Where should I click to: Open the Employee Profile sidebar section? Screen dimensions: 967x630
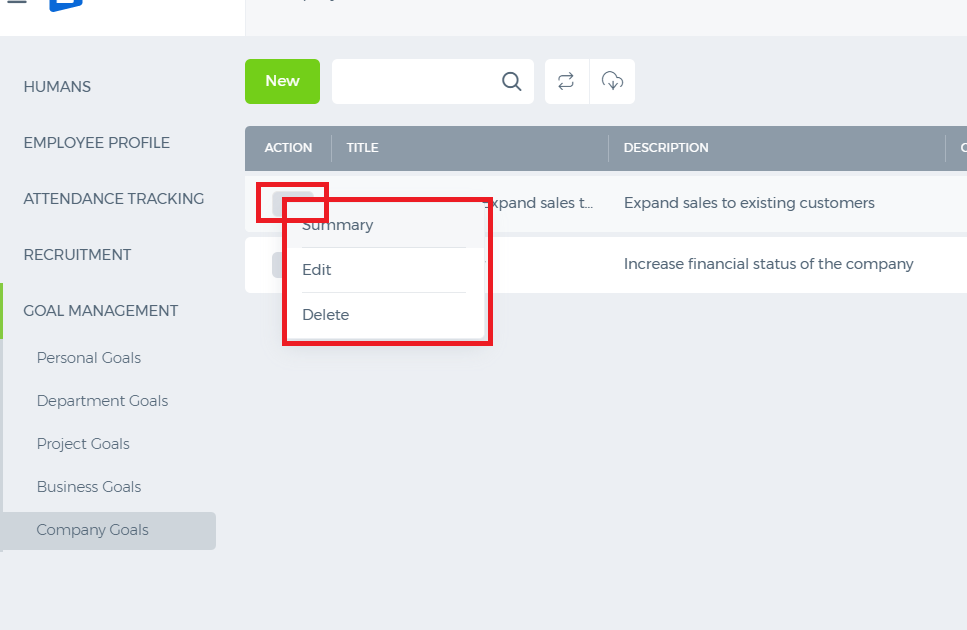(97, 143)
